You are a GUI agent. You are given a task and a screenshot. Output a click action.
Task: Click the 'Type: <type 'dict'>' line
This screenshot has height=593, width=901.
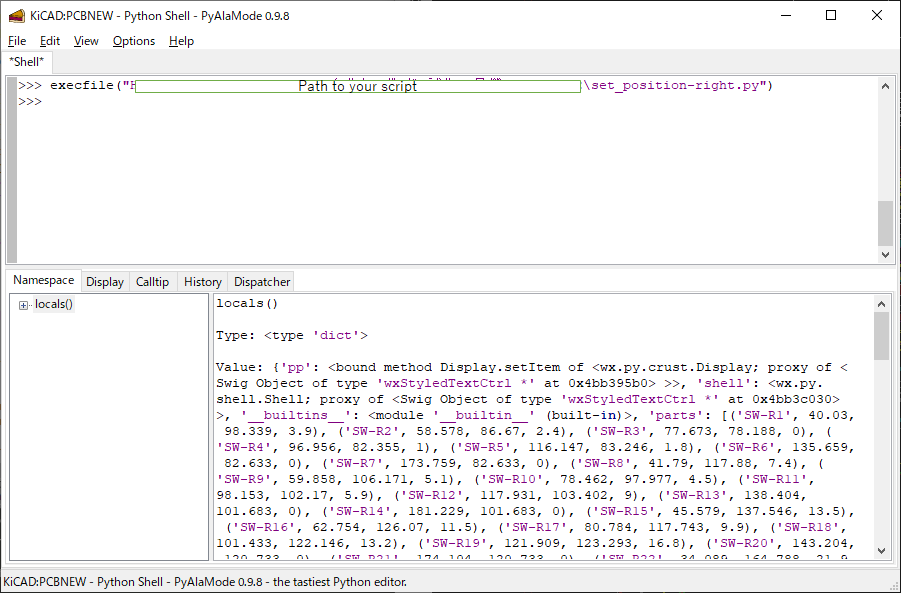[292, 335]
